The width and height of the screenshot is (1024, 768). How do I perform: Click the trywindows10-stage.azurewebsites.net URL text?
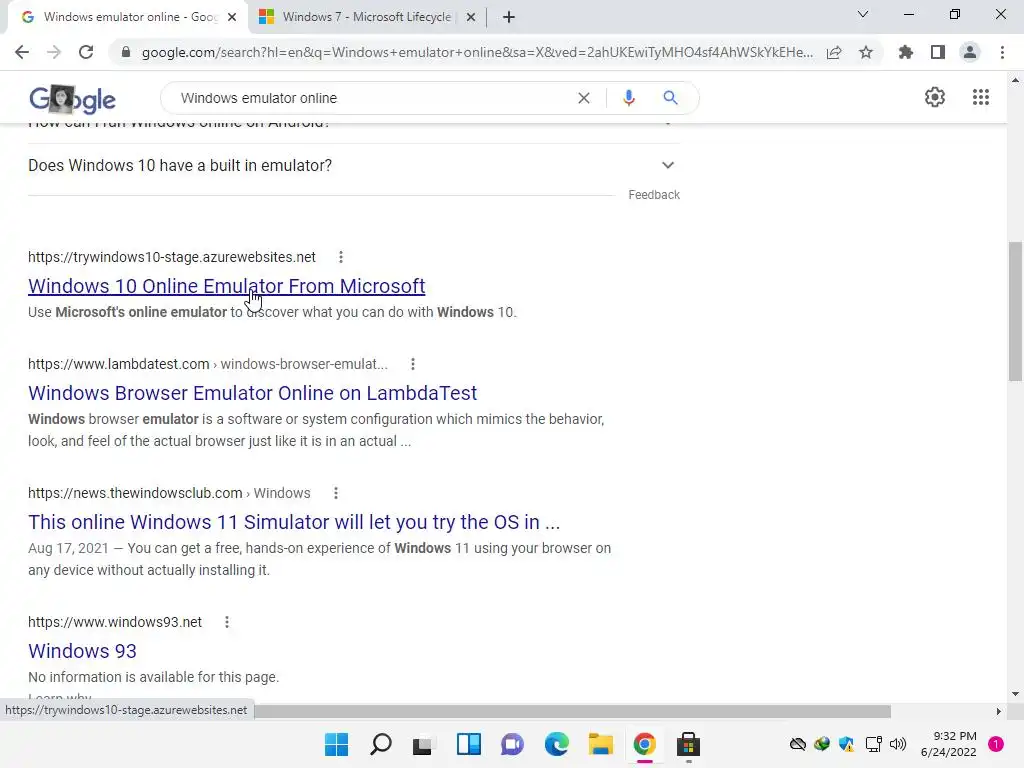pyautogui.click(x=172, y=257)
